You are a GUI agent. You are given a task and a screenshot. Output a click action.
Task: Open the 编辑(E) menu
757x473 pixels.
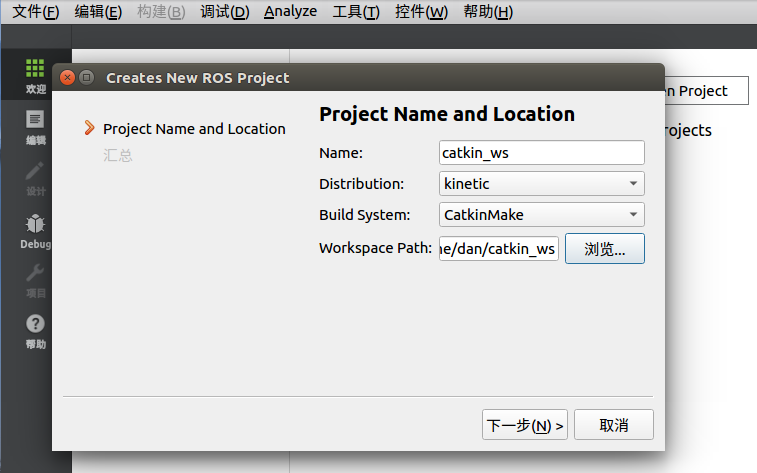pos(98,12)
